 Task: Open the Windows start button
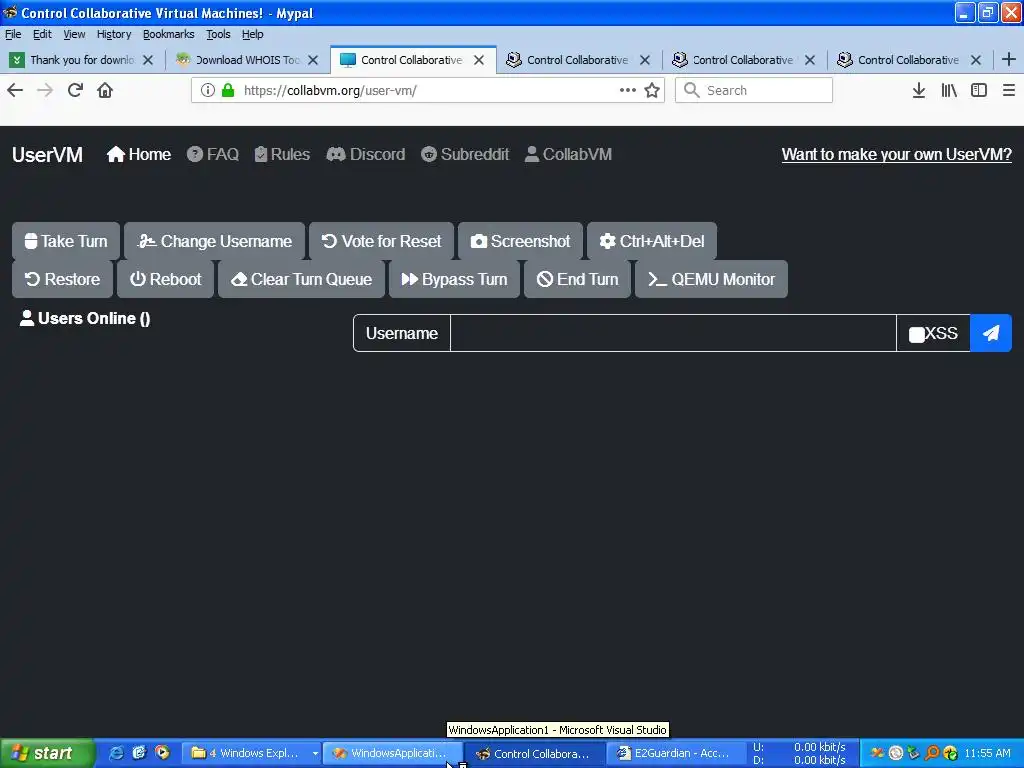[47, 753]
